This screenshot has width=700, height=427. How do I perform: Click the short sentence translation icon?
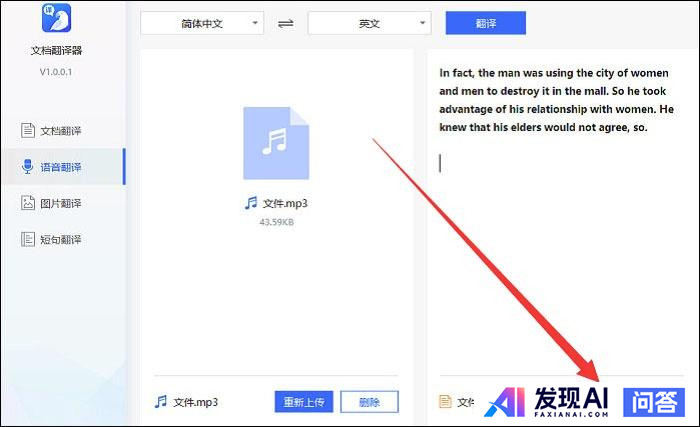28,239
